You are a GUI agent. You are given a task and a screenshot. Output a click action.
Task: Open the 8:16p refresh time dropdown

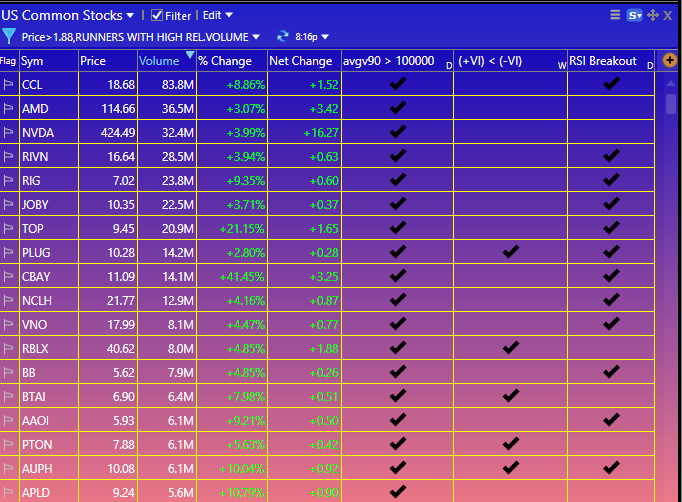(311, 37)
